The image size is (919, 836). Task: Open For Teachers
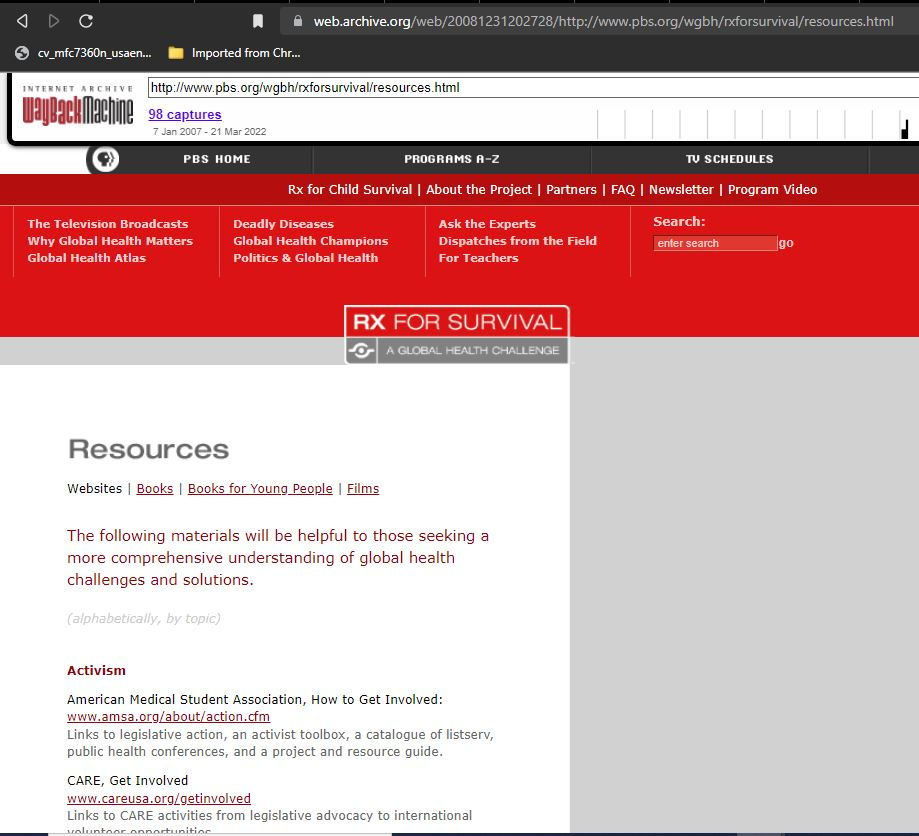478,258
